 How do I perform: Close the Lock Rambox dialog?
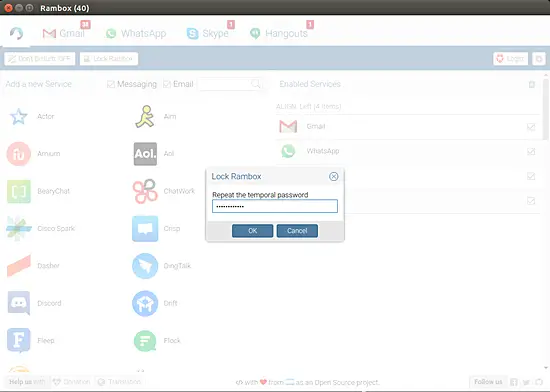pos(334,176)
